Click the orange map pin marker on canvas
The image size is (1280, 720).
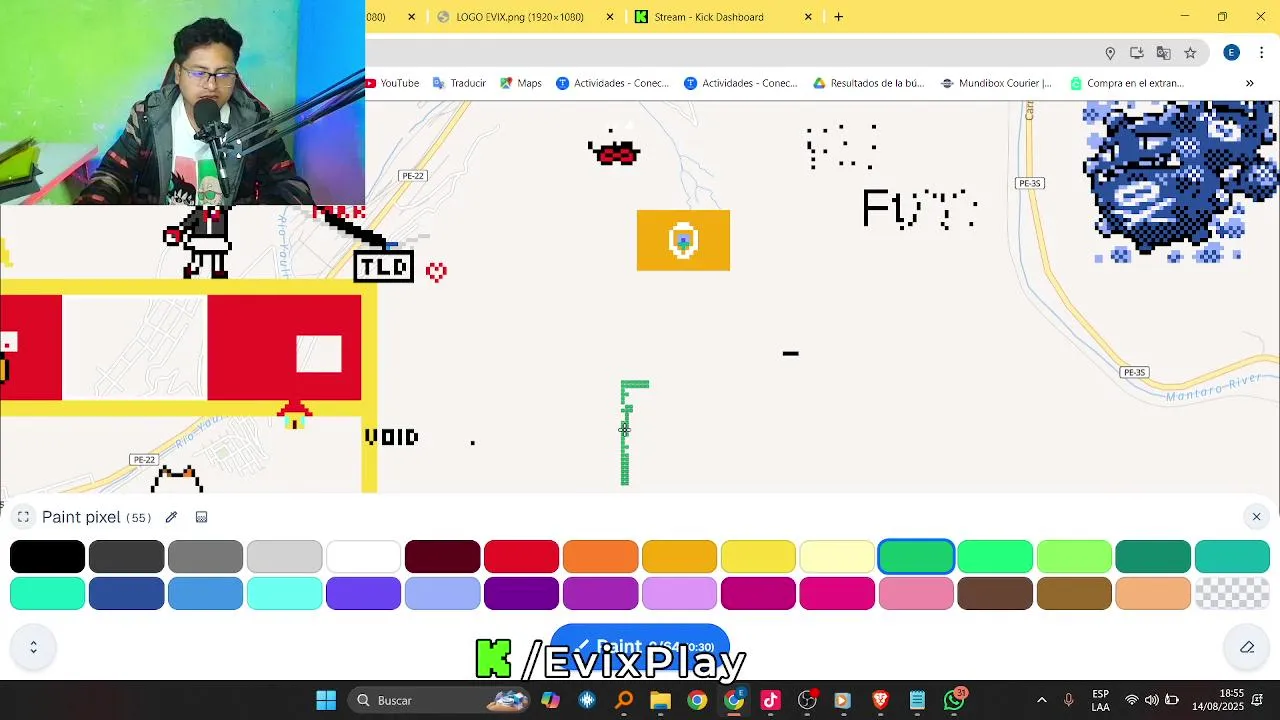click(x=683, y=240)
